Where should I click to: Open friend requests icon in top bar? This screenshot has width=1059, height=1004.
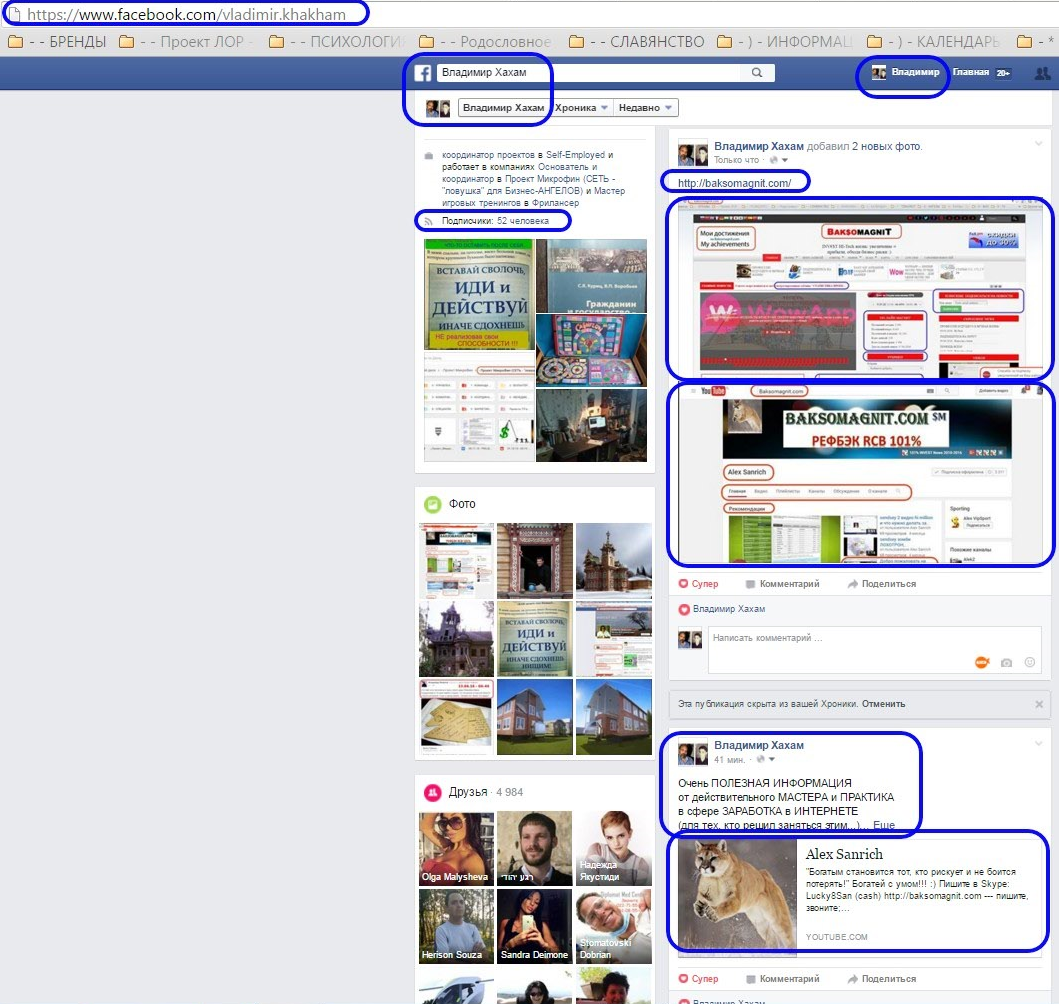1043,73
